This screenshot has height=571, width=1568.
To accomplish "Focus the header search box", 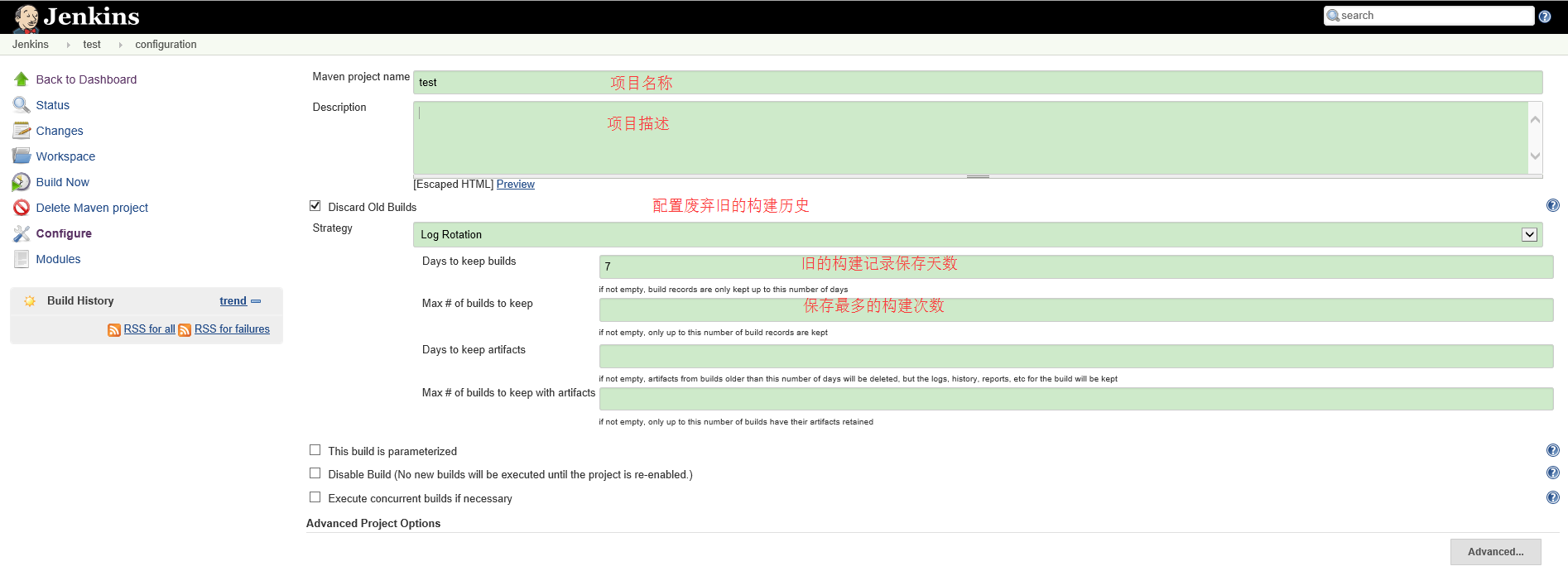I will [1429, 16].
